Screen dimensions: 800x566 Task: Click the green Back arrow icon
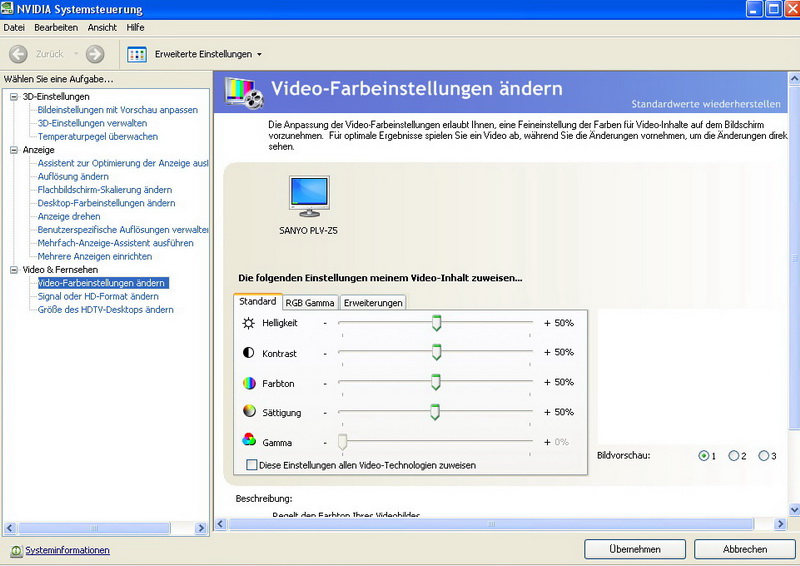(x=18, y=54)
